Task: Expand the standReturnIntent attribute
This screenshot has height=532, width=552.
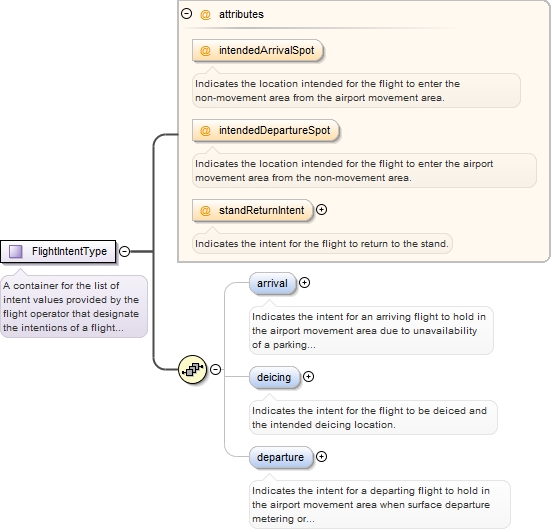Action: point(321,210)
